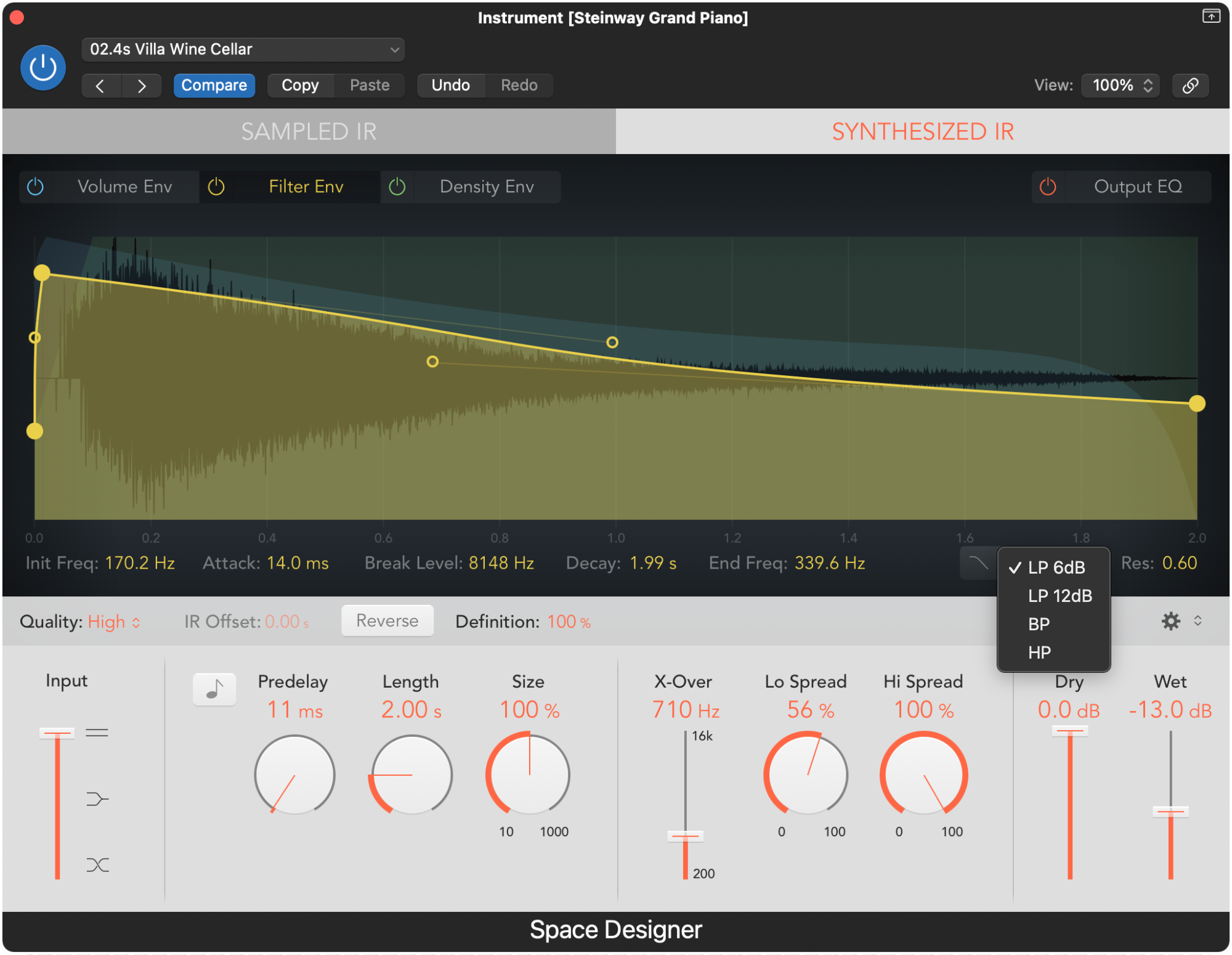Screen dimensions: 1232x955
Task: Click the Init Freq value 170.2 Hz
Action: (140, 563)
